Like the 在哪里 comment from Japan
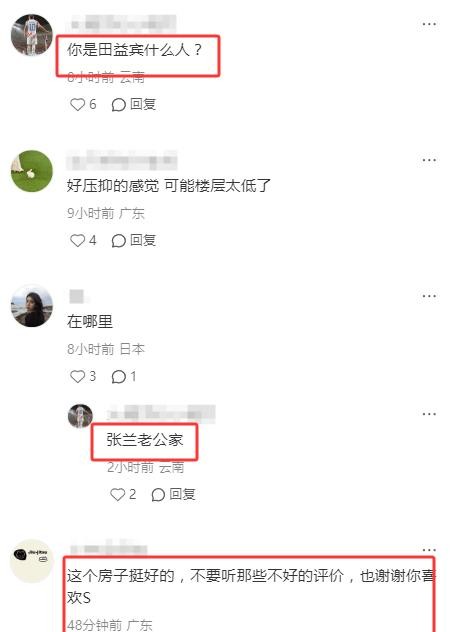This screenshot has width=457, height=632. pyautogui.click(x=83, y=376)
